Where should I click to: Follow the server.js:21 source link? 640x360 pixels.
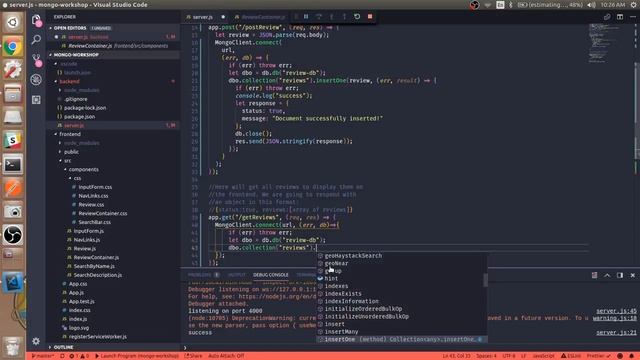[x=616, y=333]
